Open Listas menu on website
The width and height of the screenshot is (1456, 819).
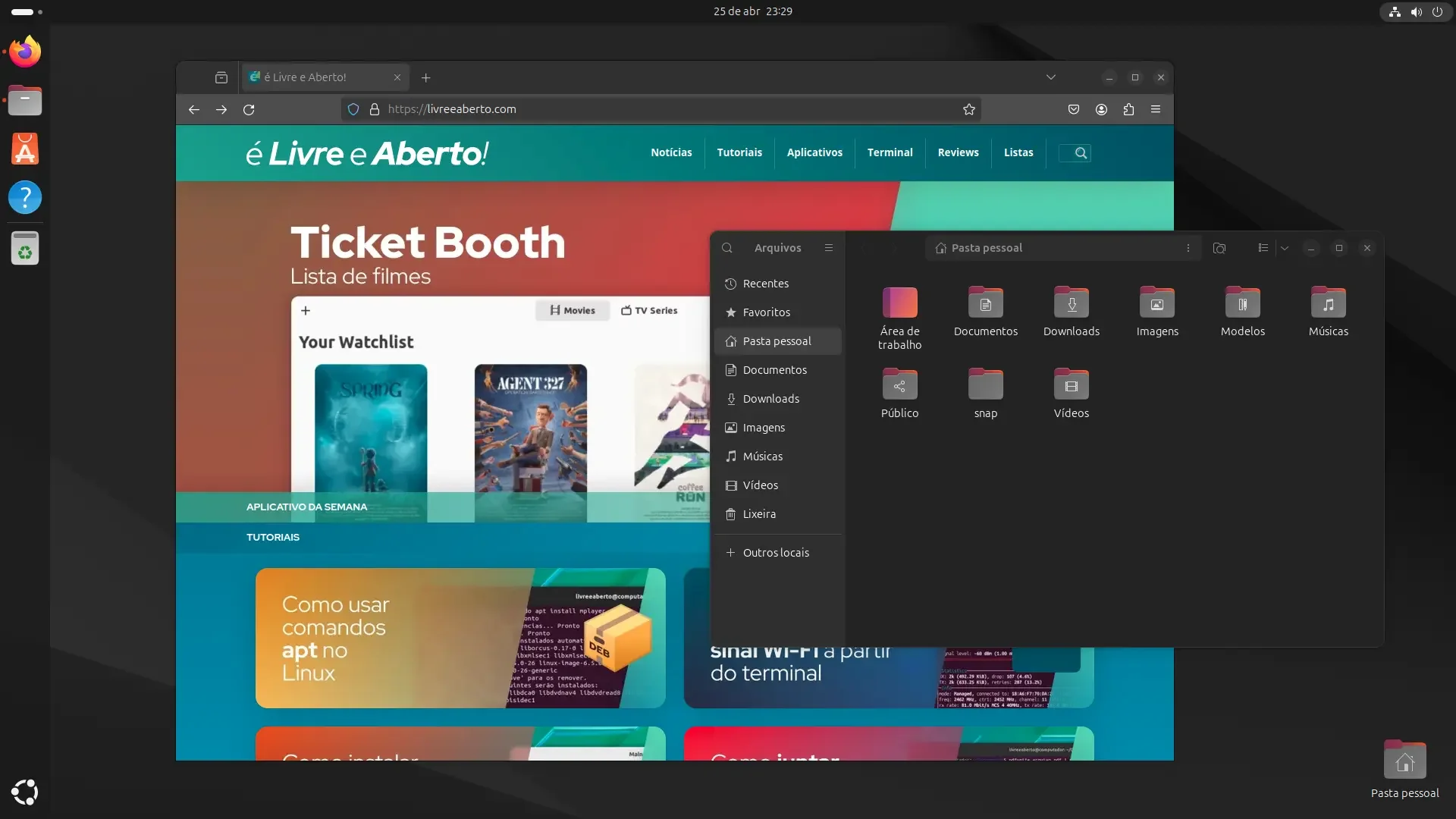[1018, 152]
